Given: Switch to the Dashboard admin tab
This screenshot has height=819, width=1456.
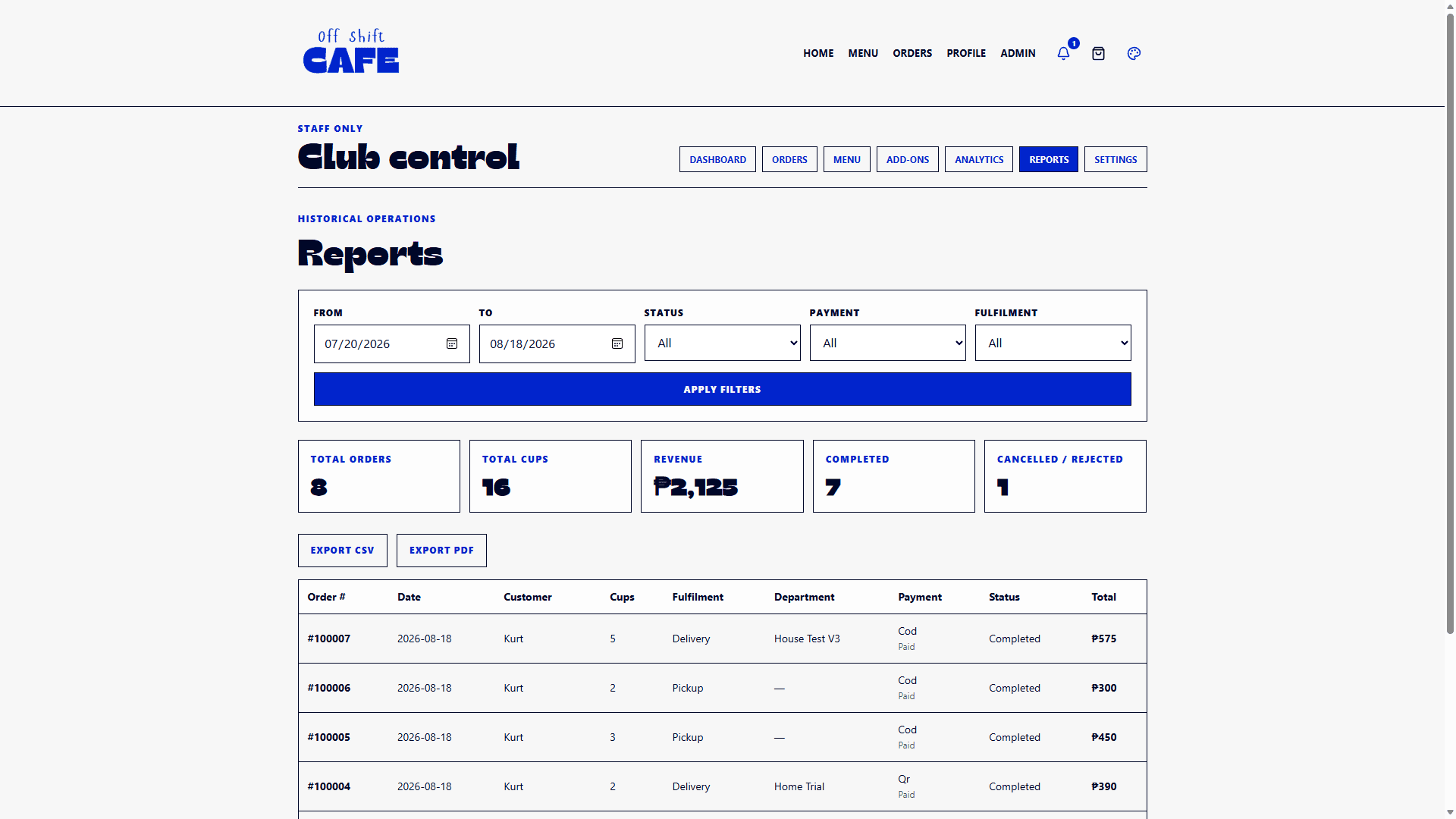Looking at the screenshot, I should 717,159.
